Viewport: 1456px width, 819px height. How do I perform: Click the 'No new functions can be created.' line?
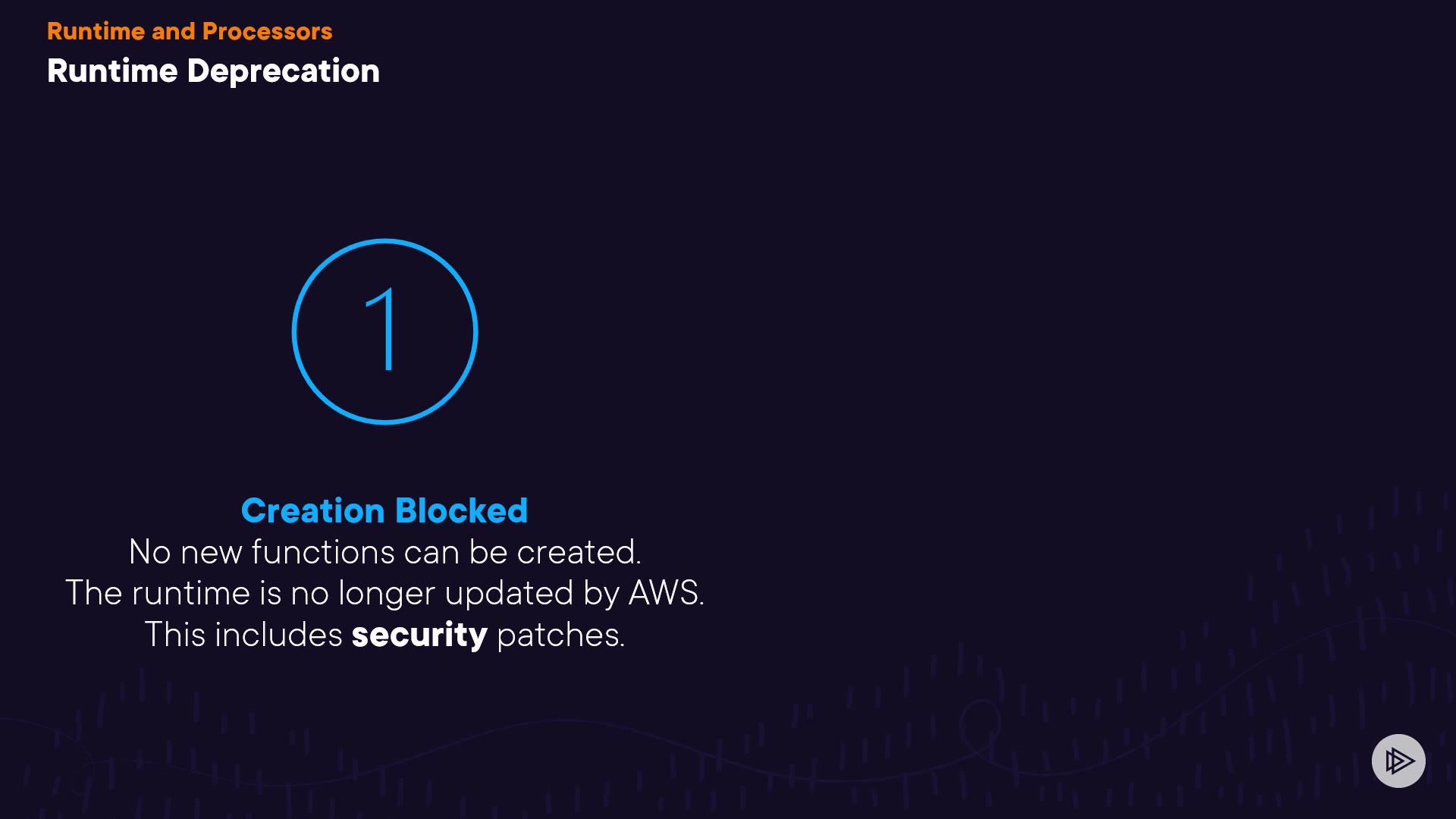(x=384, y=552)
